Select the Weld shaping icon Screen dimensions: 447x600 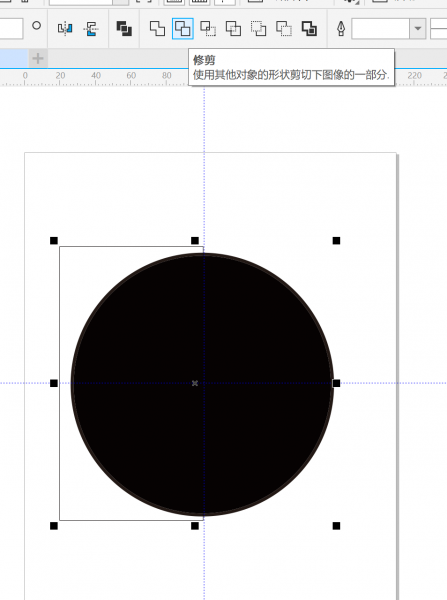(x=157, y=29)
